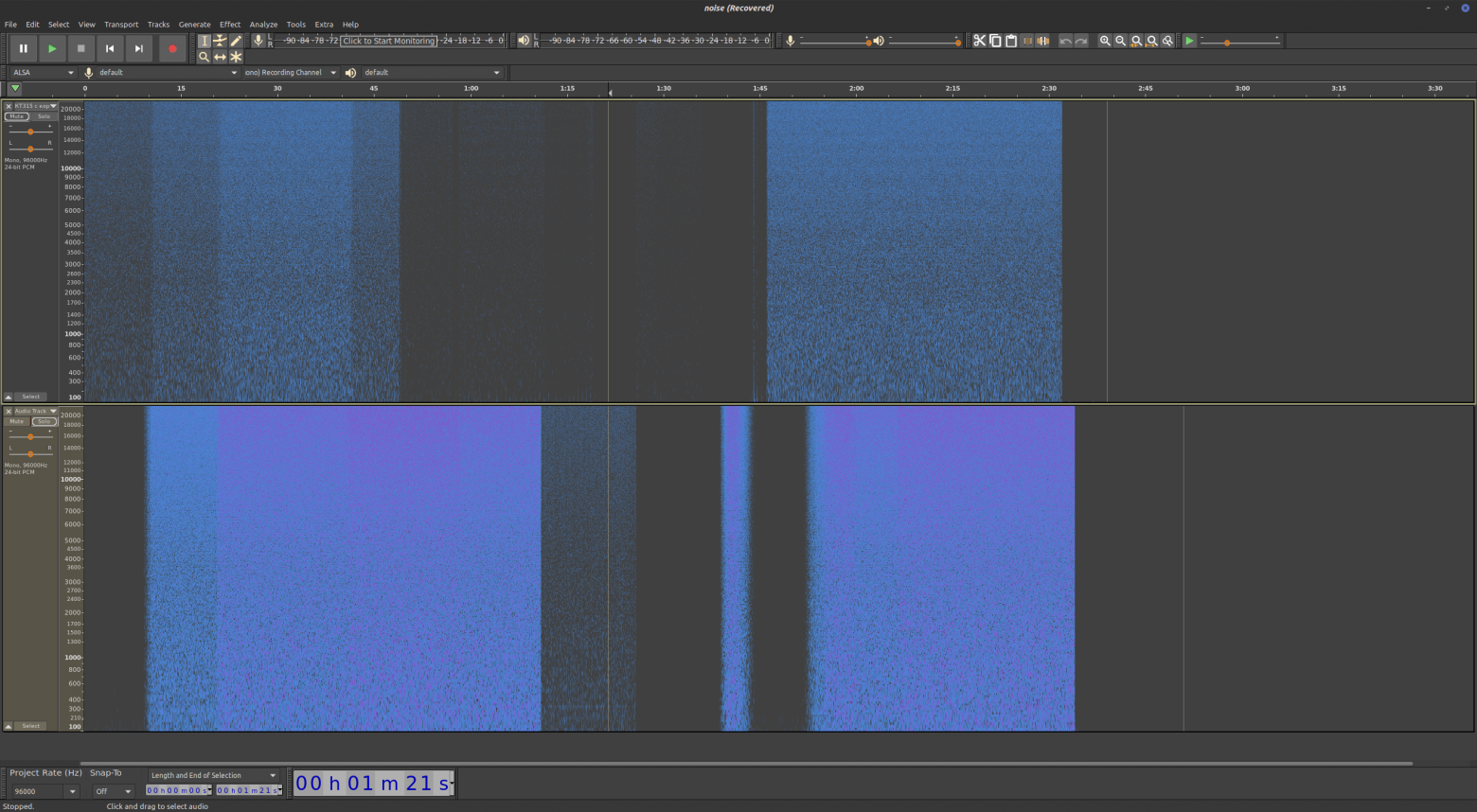1477x812 pixels.
Task: Open the ALSA audio host dropdown
Action: click(x=43, y=72)
